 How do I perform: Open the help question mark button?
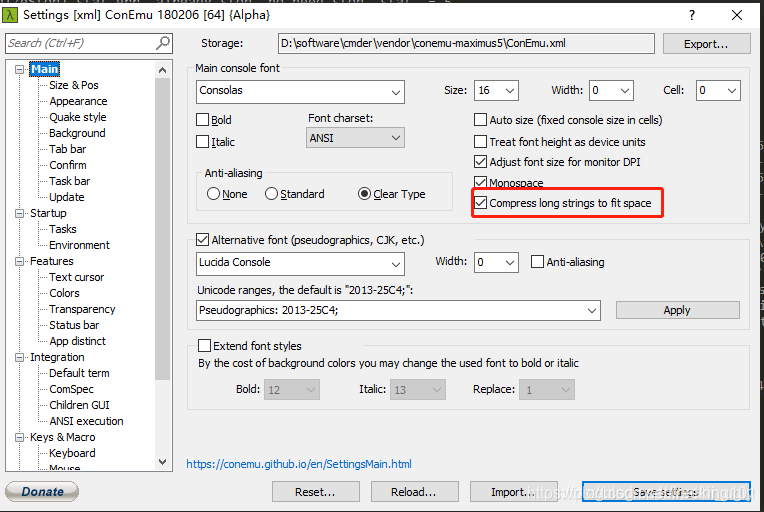coord(691,15)
